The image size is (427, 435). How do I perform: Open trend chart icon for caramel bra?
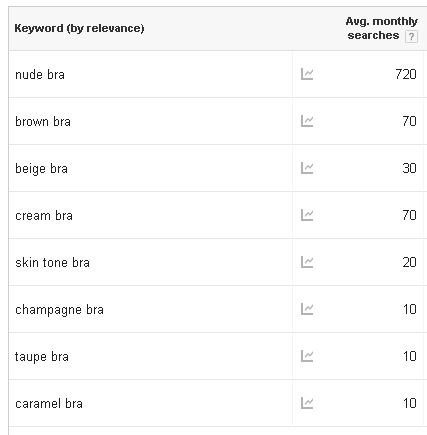(307, 403)
